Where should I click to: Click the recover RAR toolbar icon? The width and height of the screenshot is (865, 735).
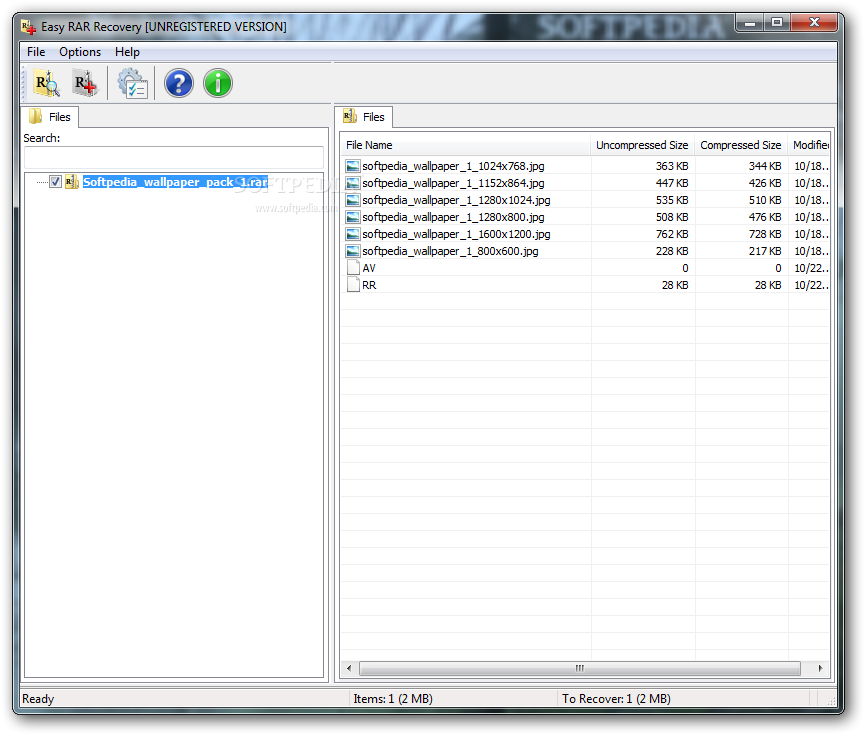coord(85,83)
